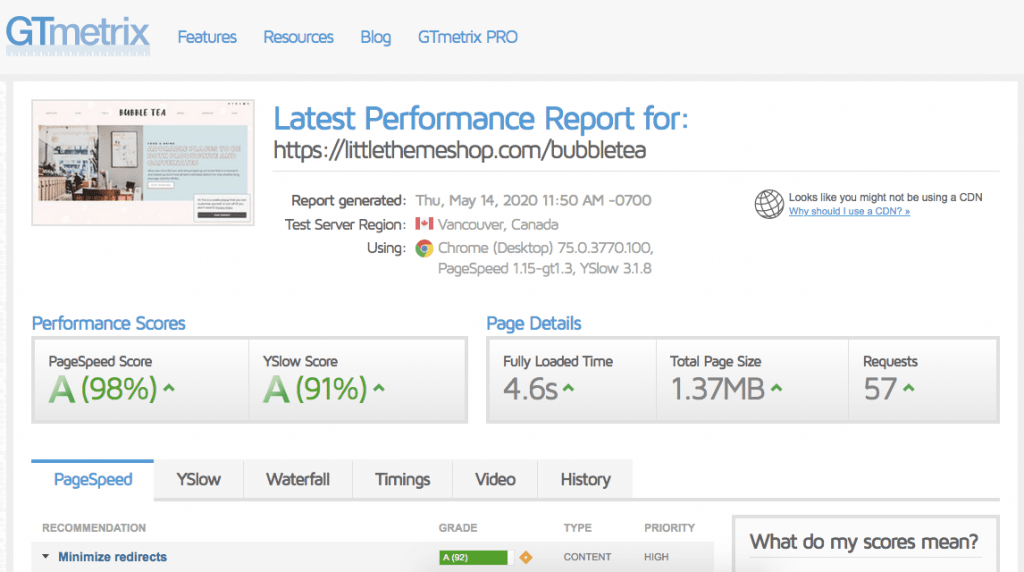Click the CONTENT type cell
Viewport: 1024px width, 572px height.
click(x=587, y=557)
